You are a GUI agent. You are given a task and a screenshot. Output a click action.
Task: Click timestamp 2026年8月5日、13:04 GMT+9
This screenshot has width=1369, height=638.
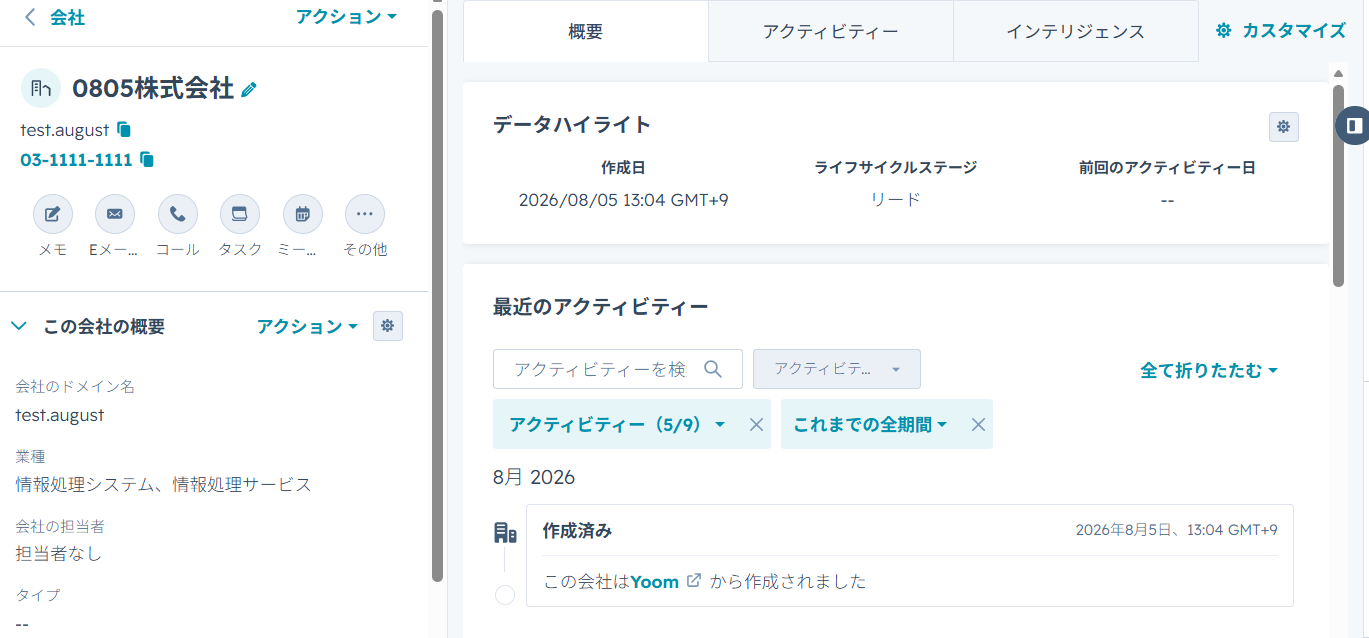tap(1176, 530)
